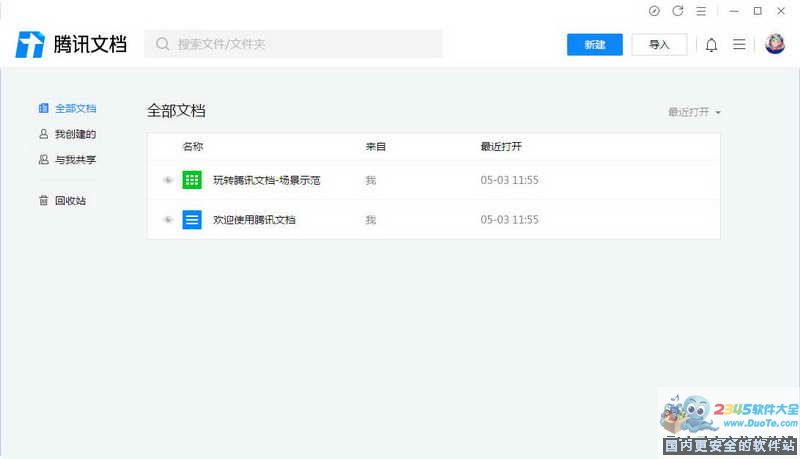Focus the file and folder search field
Image resolution: width=800 pixels, height=459 pixels.
293,44
